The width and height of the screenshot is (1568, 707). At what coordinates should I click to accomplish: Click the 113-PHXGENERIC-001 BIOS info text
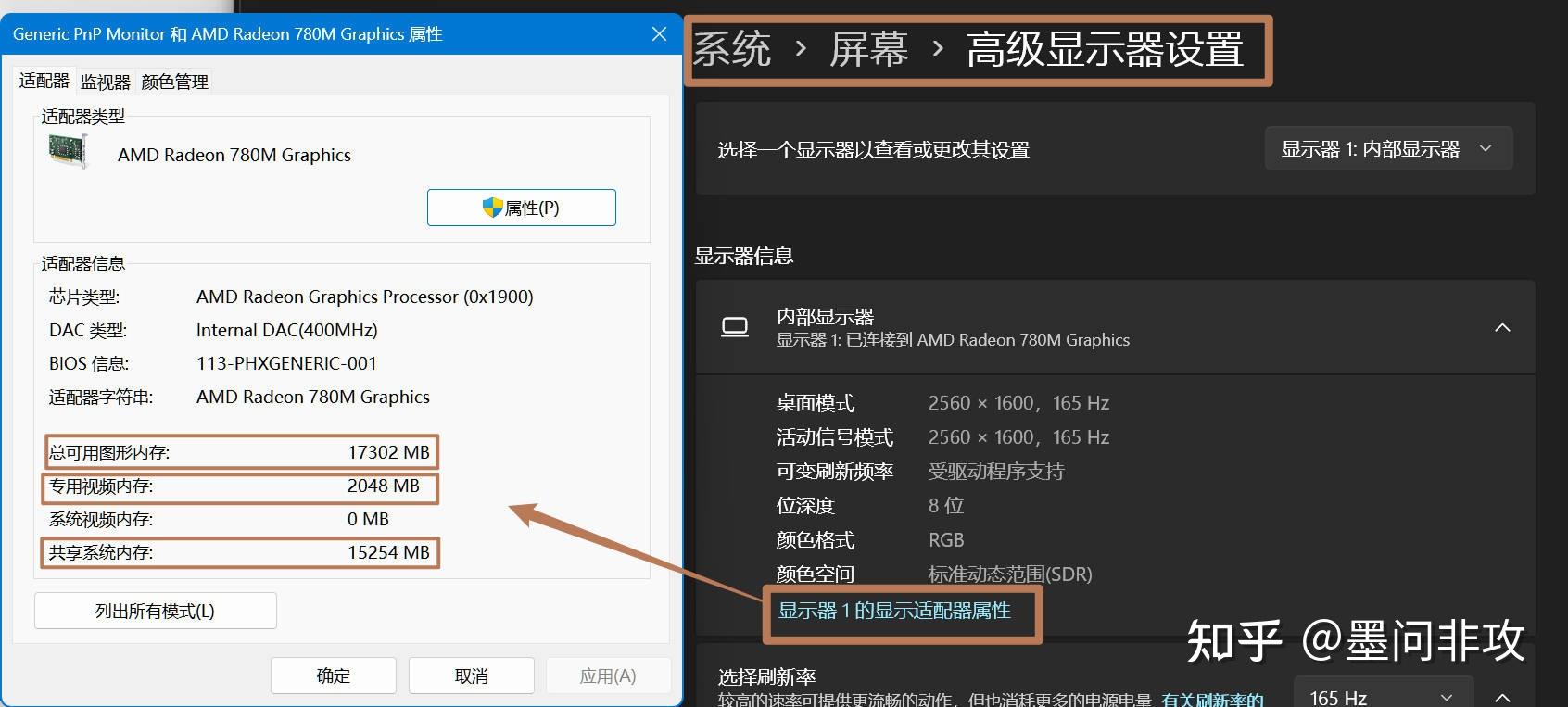pos(286,363)
